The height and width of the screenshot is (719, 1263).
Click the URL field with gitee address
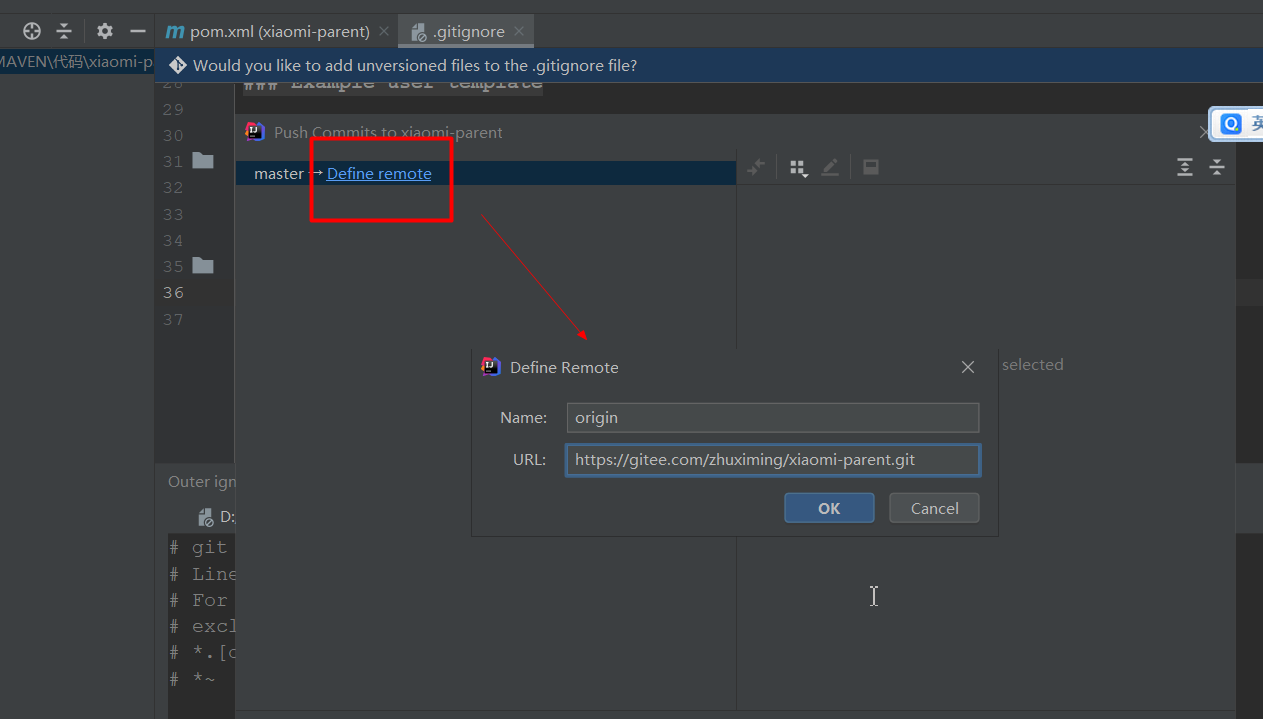[772, 460]
